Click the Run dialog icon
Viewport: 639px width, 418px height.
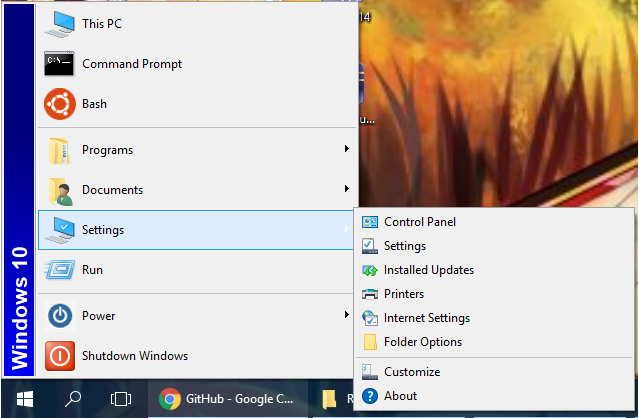point(60,270)
